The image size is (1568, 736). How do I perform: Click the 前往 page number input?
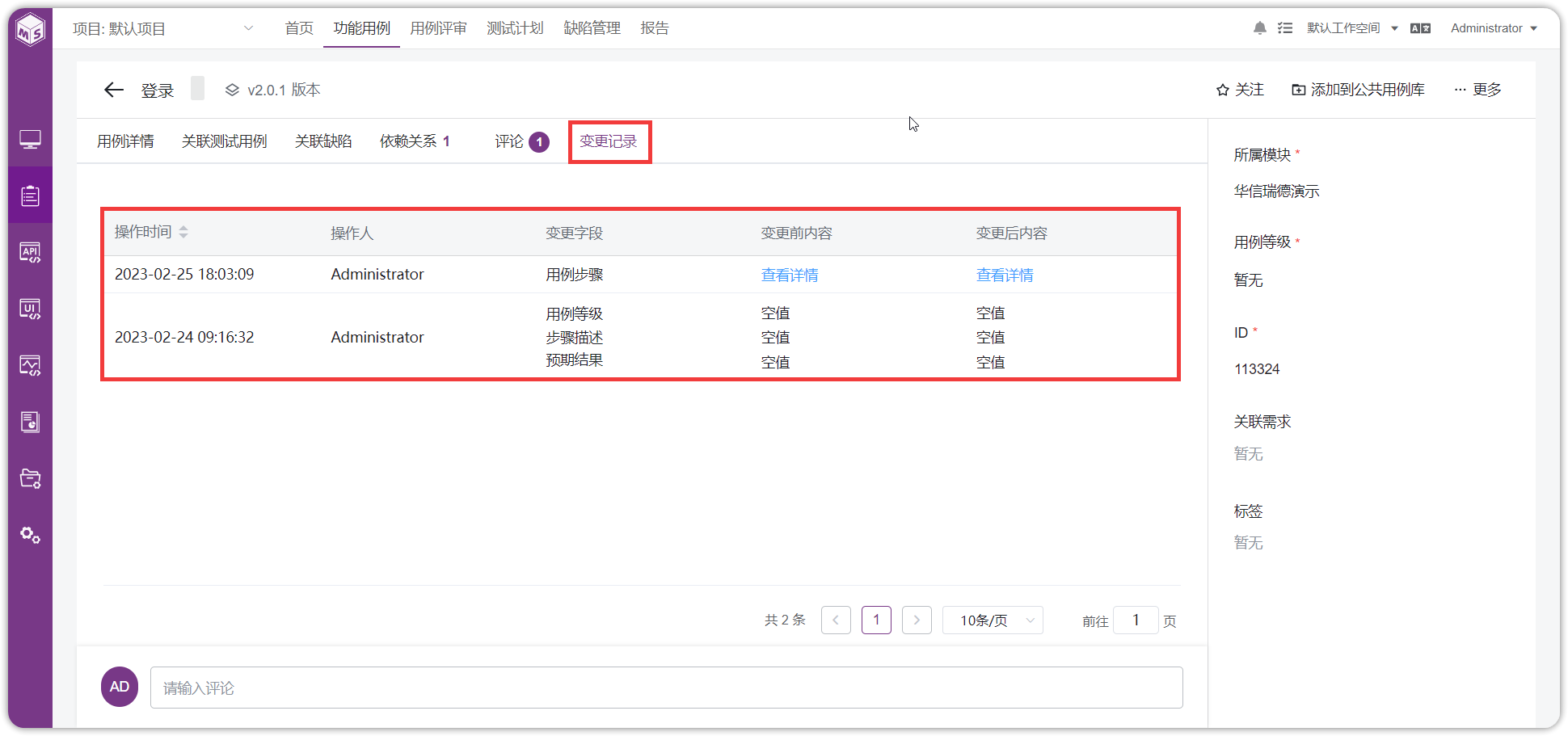[x=1136, y=620]
